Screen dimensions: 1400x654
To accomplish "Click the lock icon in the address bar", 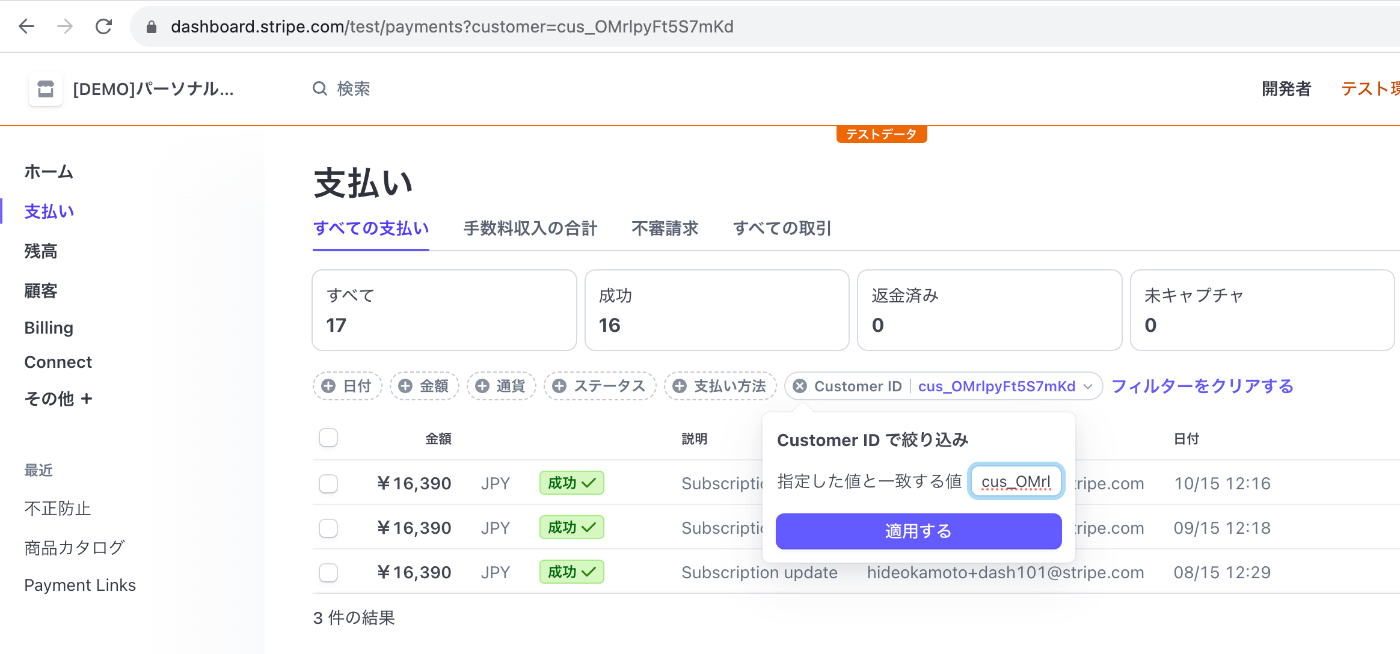I will point(152,27).
